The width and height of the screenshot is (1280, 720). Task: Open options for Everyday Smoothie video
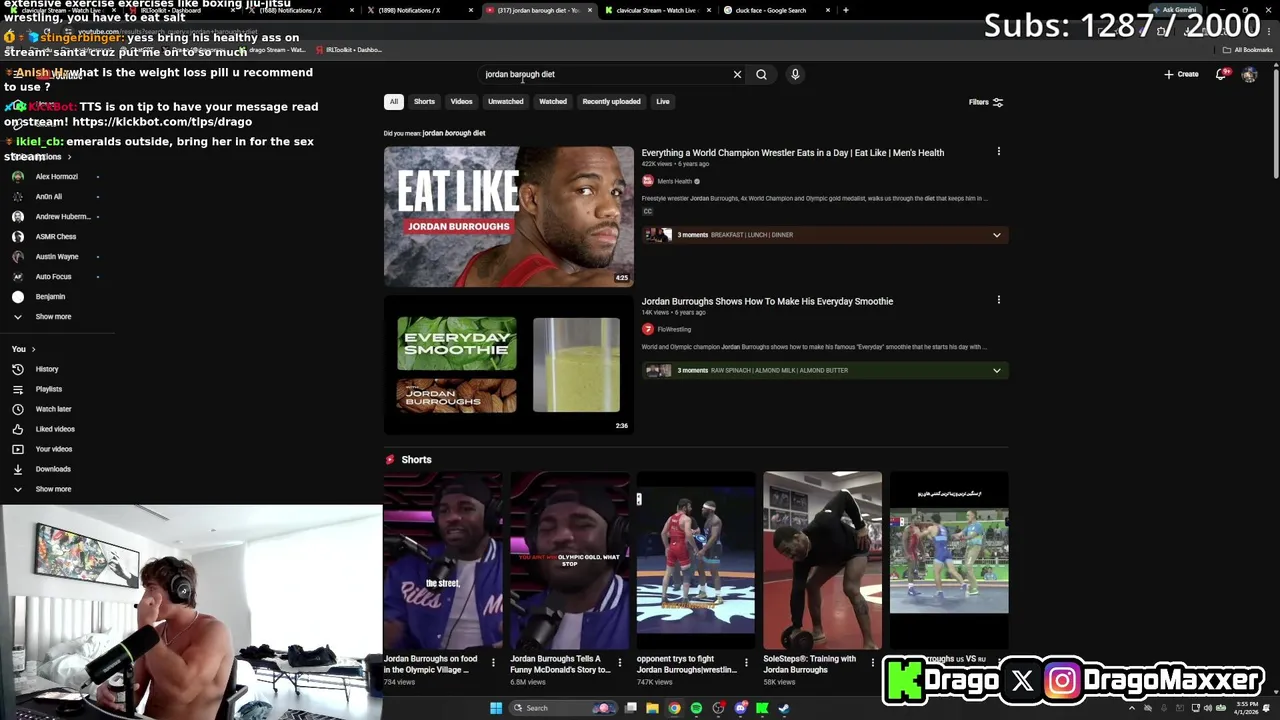998,300
